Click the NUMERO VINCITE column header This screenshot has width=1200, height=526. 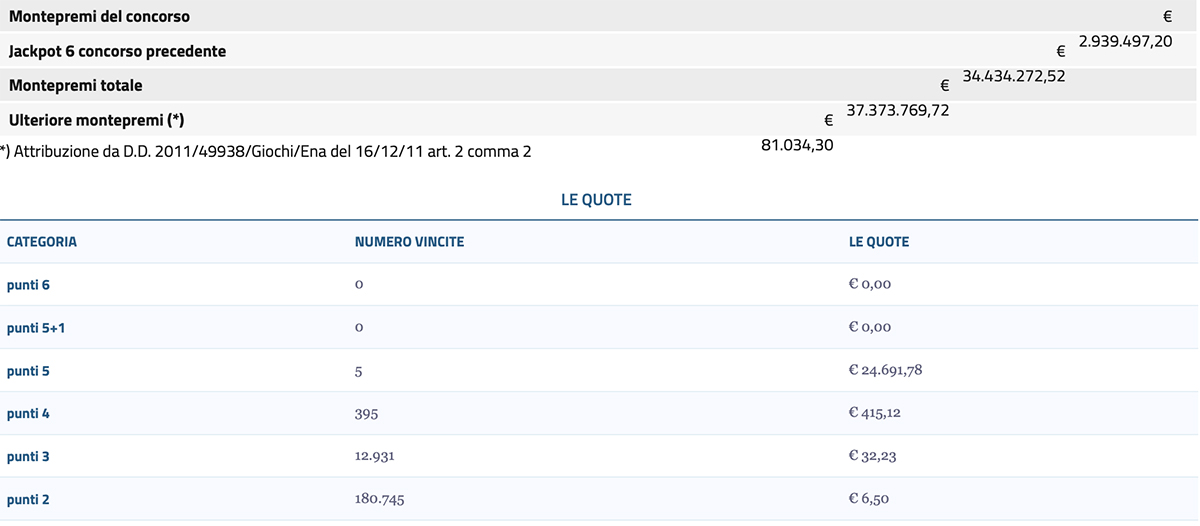click(409, 242)
